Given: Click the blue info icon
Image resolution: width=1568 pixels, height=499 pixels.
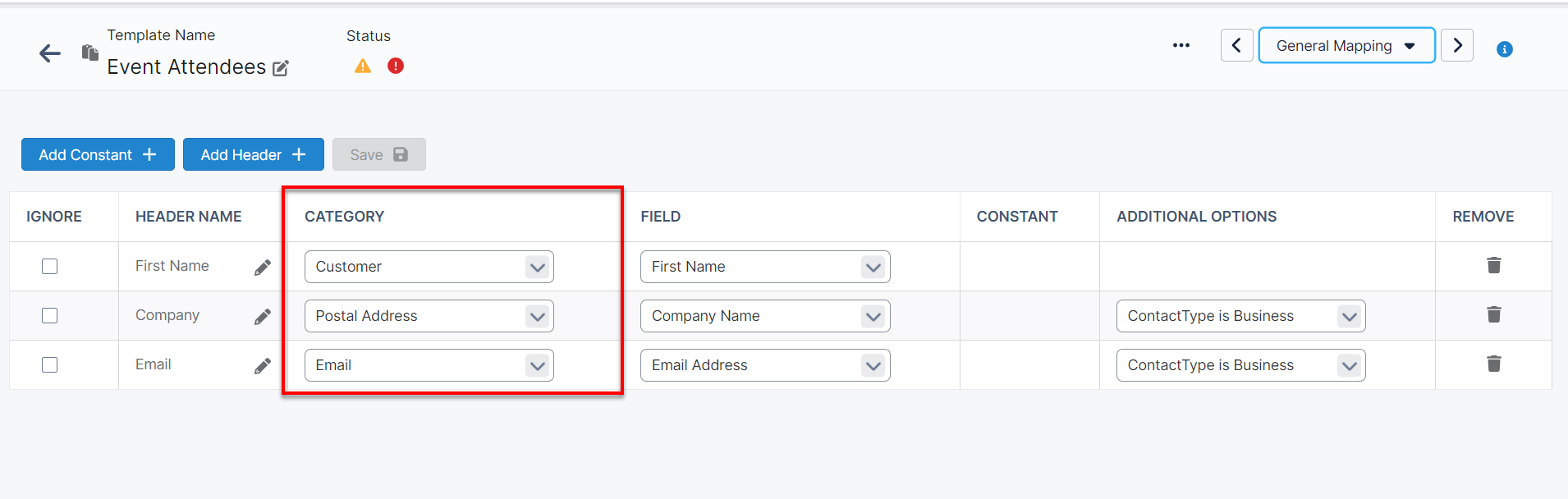Looking at the screenshot, I should (x=1505, y=49).
